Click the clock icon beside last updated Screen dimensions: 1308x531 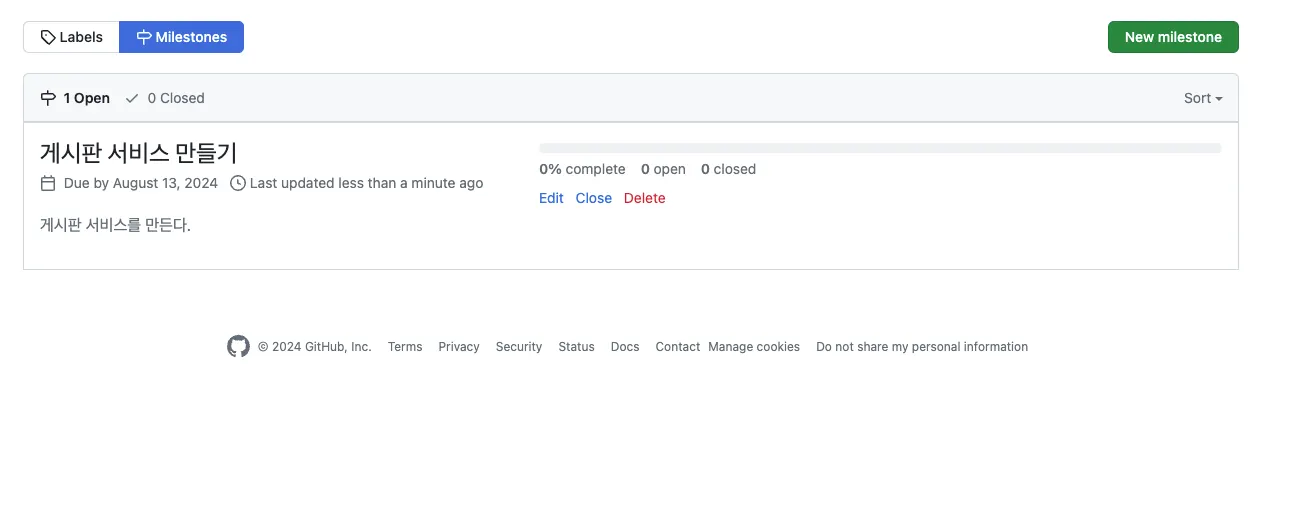pyautogui.click(x=237, y=183)
